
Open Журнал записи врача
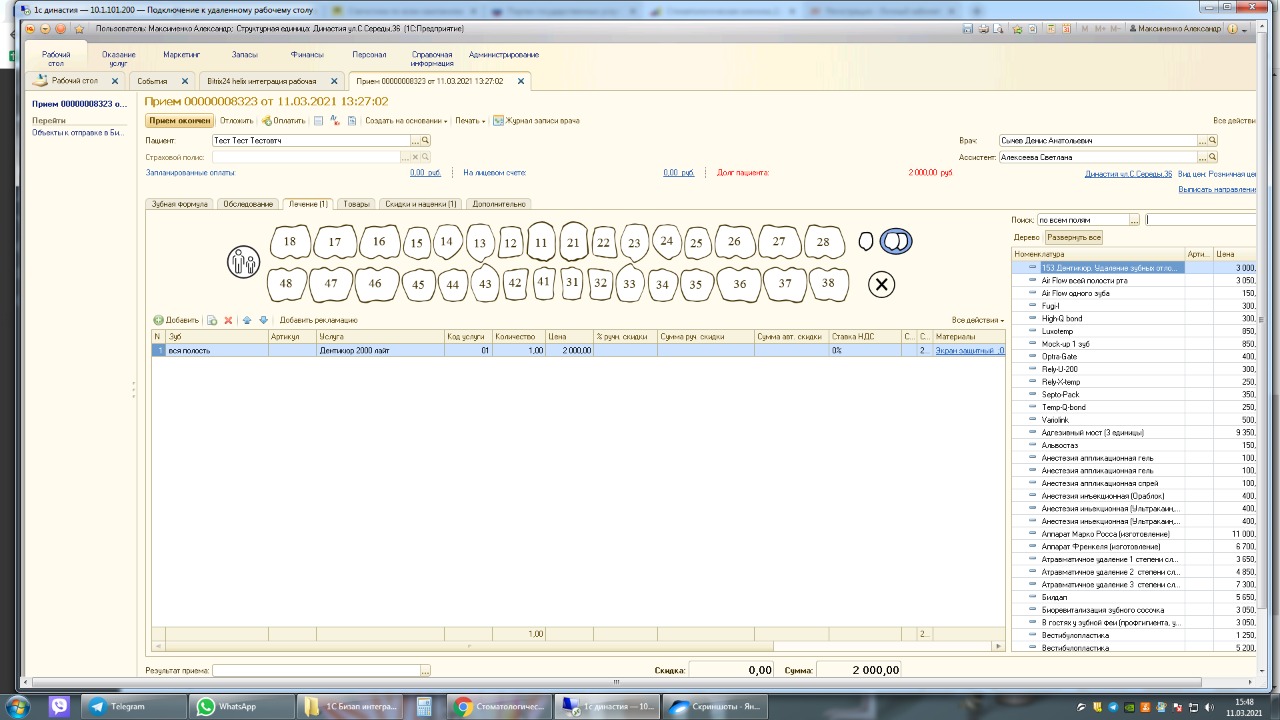click(536, 121)
